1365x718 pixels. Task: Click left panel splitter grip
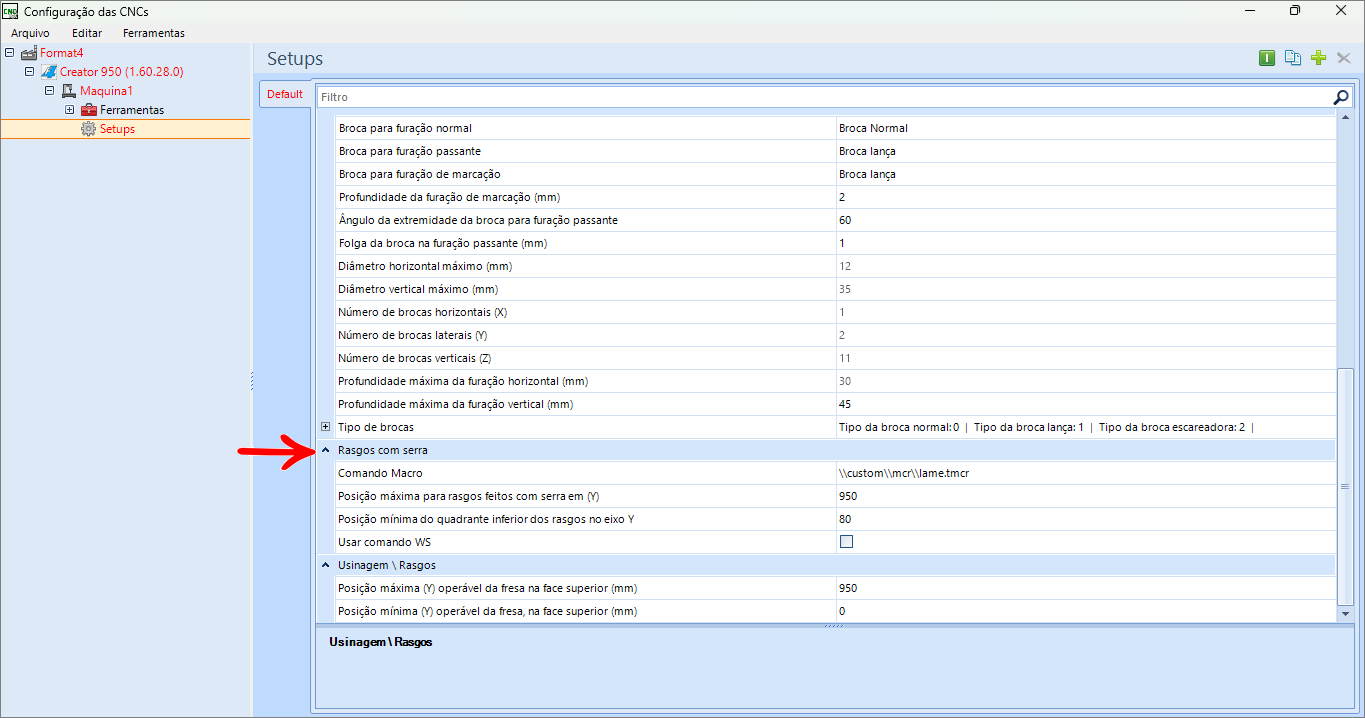[251, 380]
